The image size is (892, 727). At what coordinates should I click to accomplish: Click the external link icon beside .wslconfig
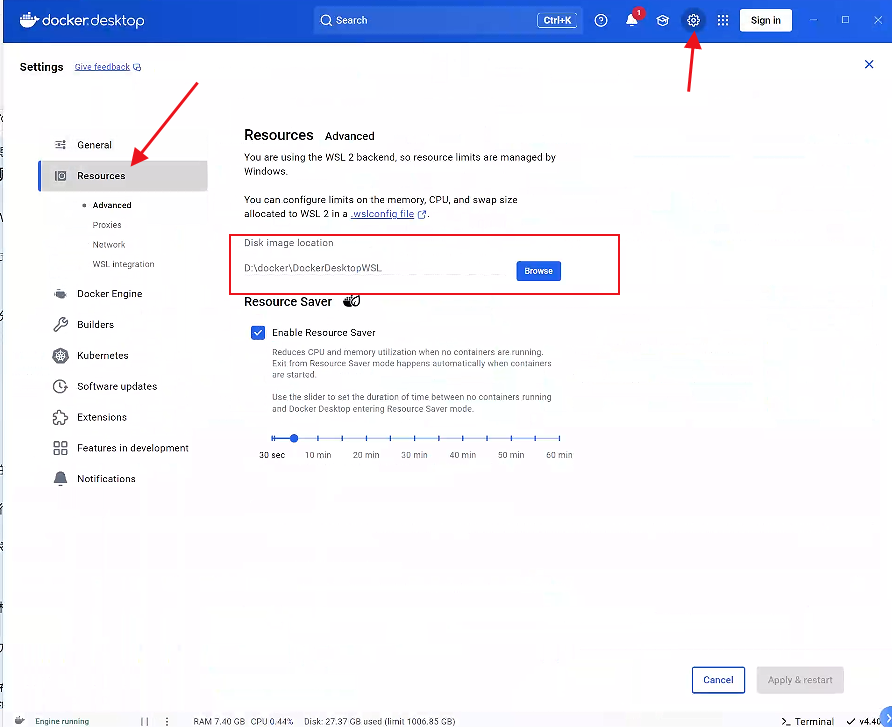pos(422,214)
